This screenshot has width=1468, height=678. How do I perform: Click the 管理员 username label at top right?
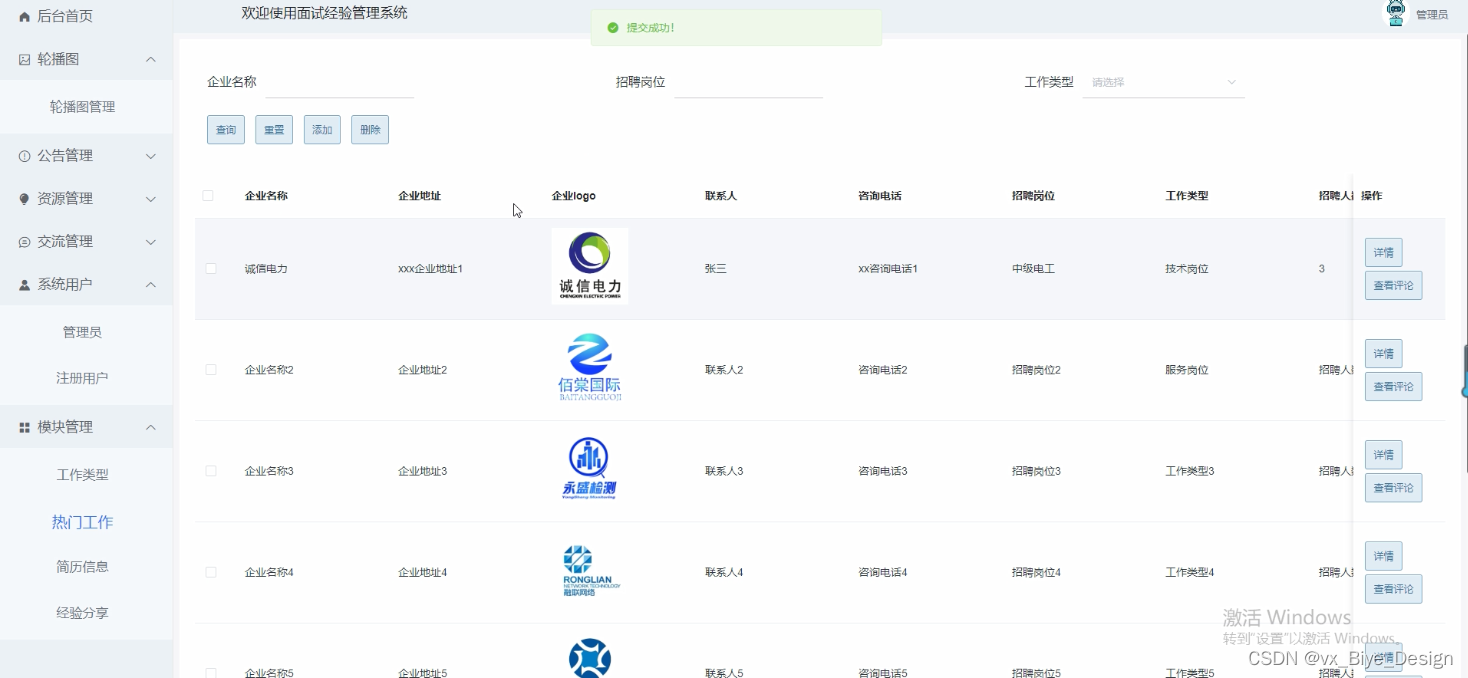(1432, 15)
